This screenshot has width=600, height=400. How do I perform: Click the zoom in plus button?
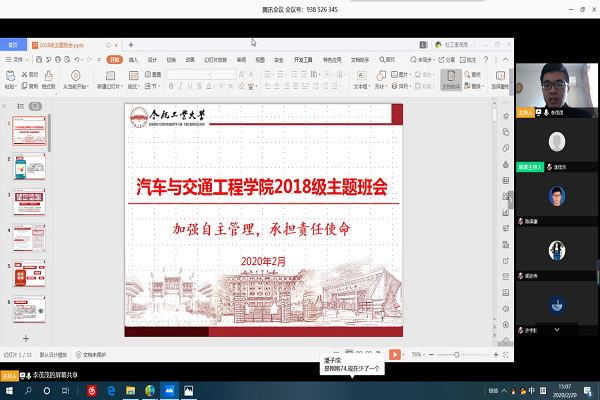click(x=496, y=355)
